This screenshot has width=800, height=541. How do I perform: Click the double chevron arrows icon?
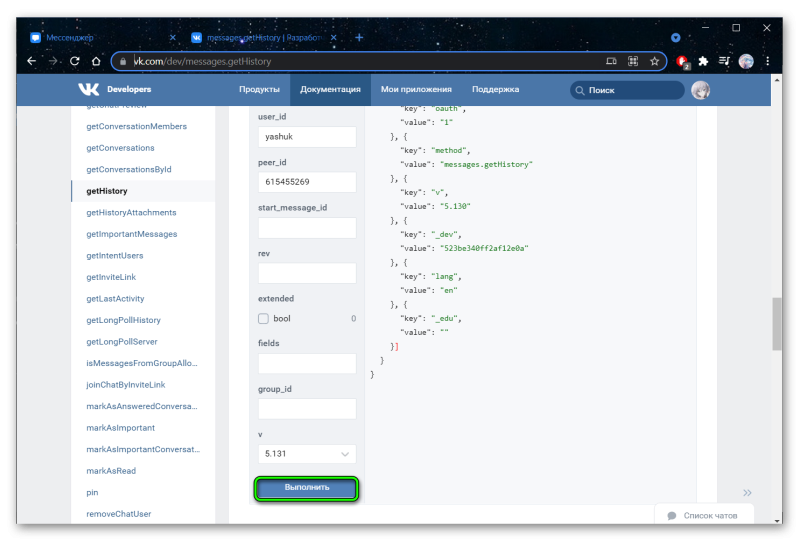point(747,493)
